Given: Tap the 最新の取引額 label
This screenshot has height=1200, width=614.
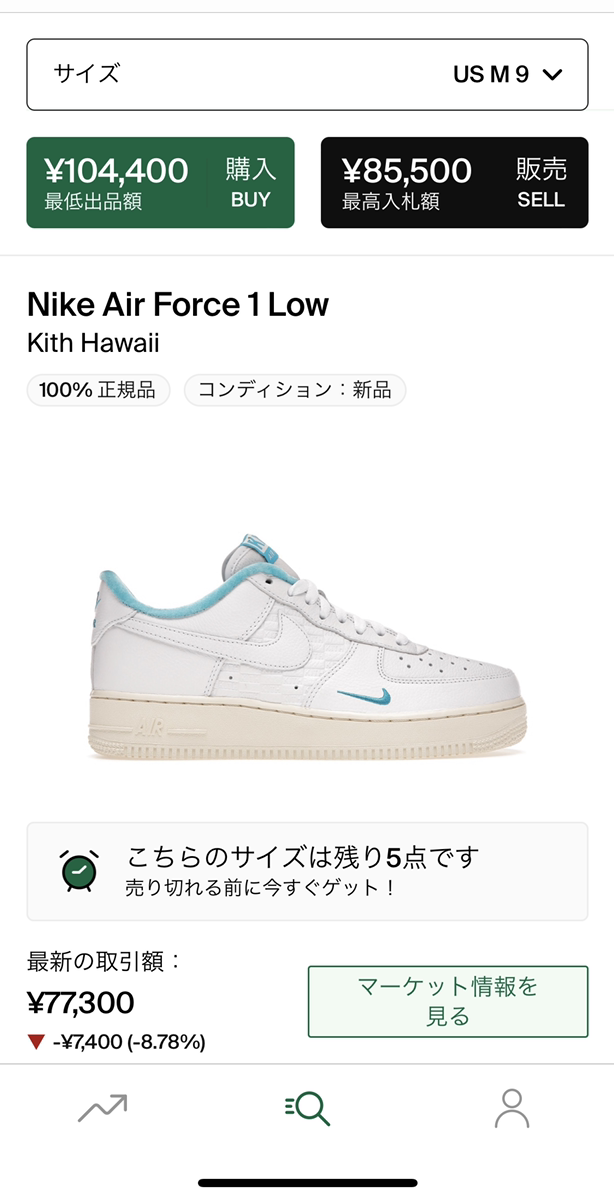Looking at the screenshot, I should (104, 962).
